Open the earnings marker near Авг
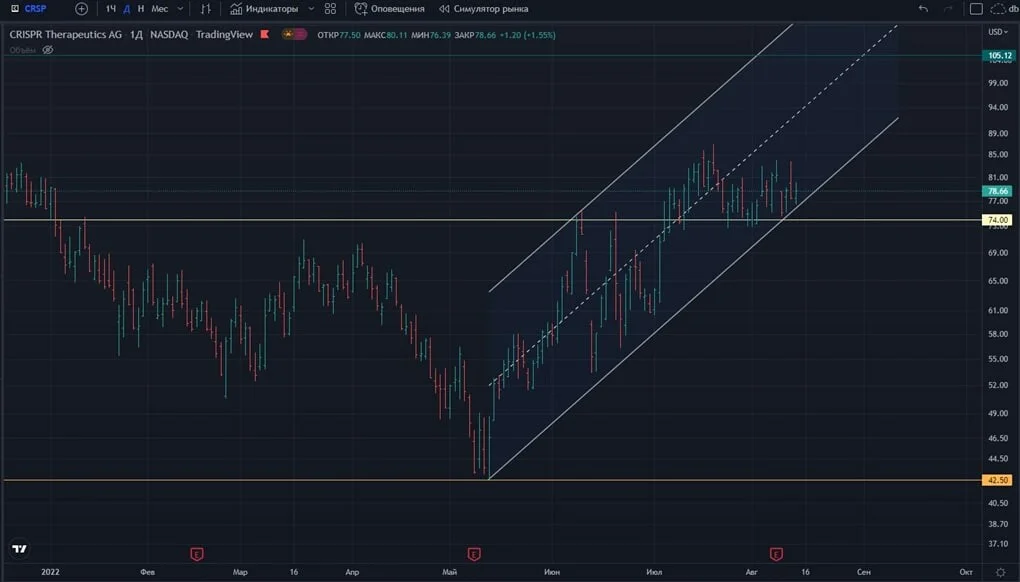1020x582 pixels. (x=775, y=554)
